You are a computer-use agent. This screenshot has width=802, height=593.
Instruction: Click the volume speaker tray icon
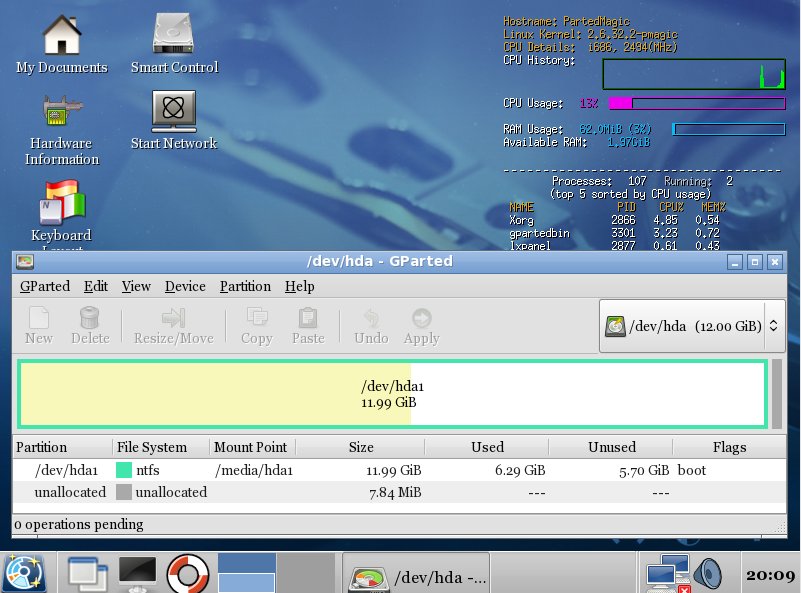708,573
